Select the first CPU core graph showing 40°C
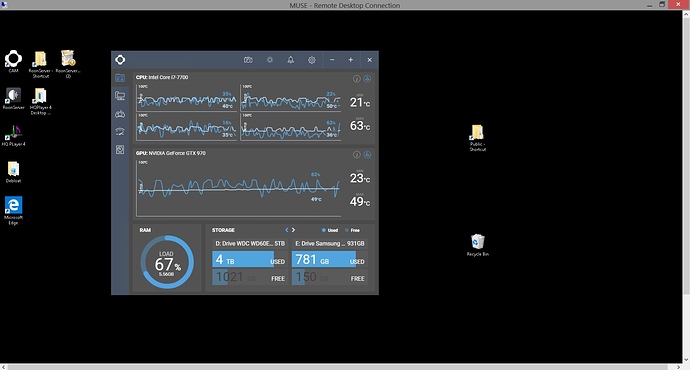The image size is (690, 370). [x=186, y=98]
